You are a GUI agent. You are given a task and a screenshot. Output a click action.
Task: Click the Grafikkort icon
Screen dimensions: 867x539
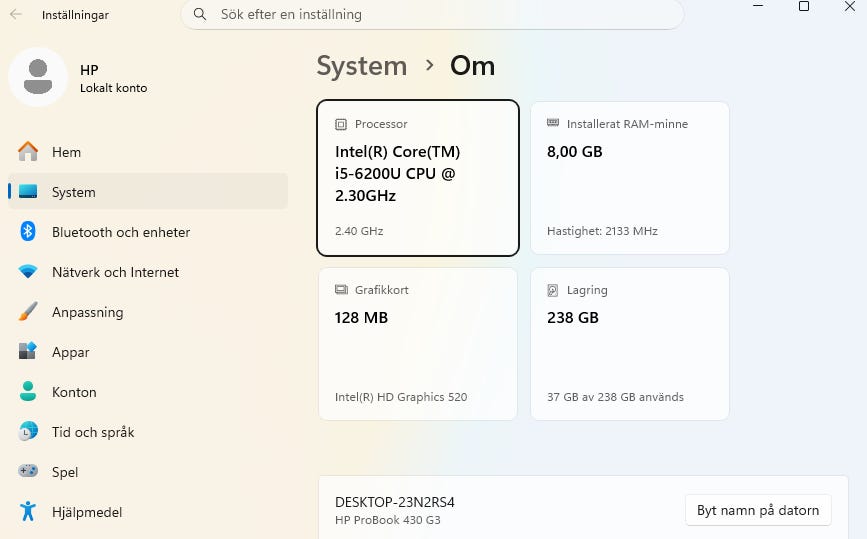point(341,290)
